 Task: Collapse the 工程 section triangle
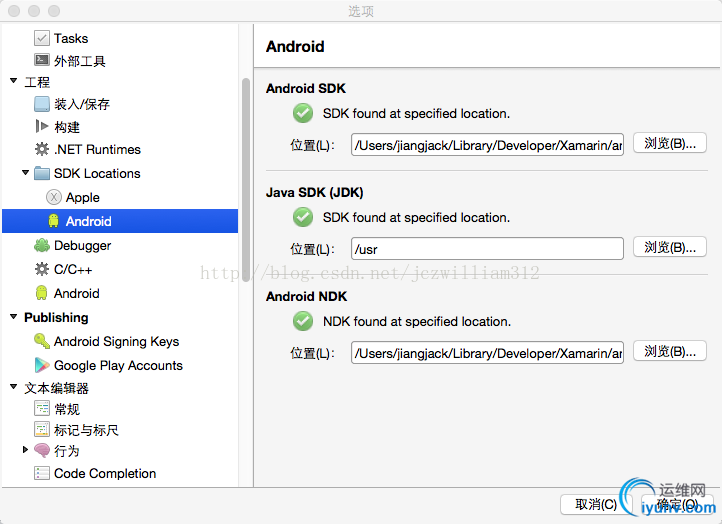coord(13,81)
